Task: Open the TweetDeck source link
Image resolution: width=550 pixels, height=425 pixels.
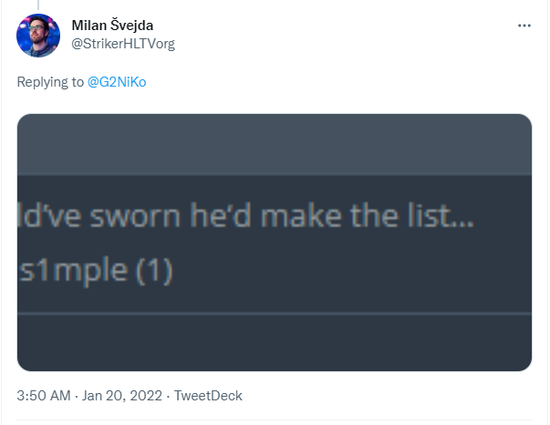Action: click(208, 396)
